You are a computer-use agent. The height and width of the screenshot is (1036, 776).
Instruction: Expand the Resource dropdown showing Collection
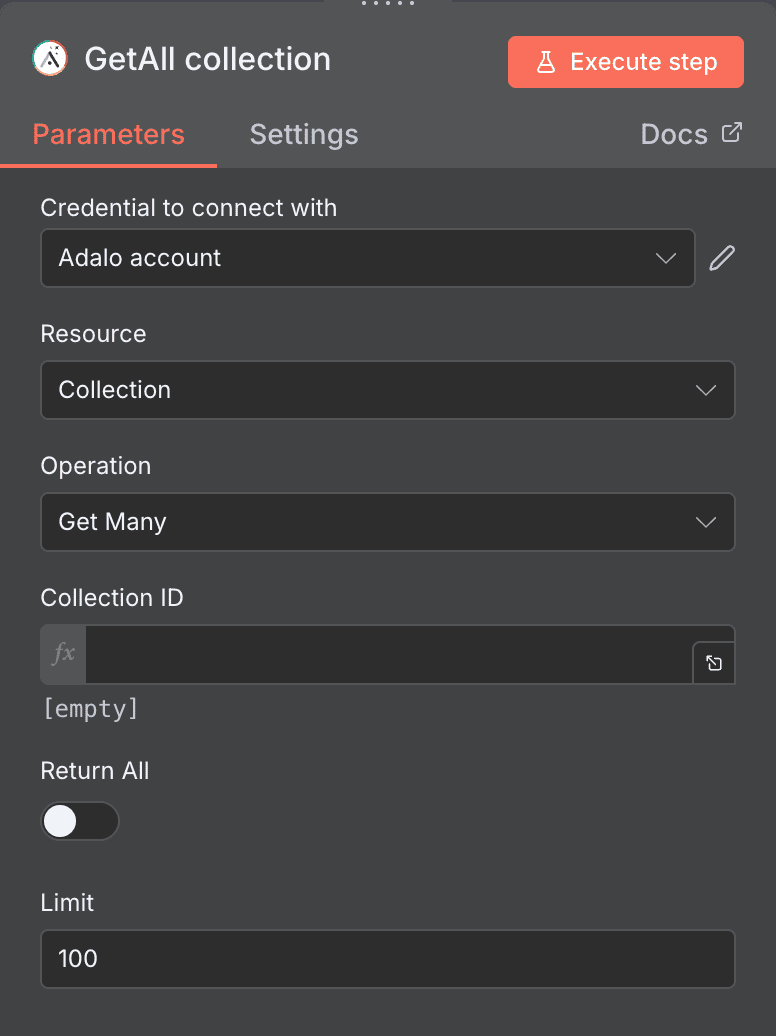pos(707,390)
